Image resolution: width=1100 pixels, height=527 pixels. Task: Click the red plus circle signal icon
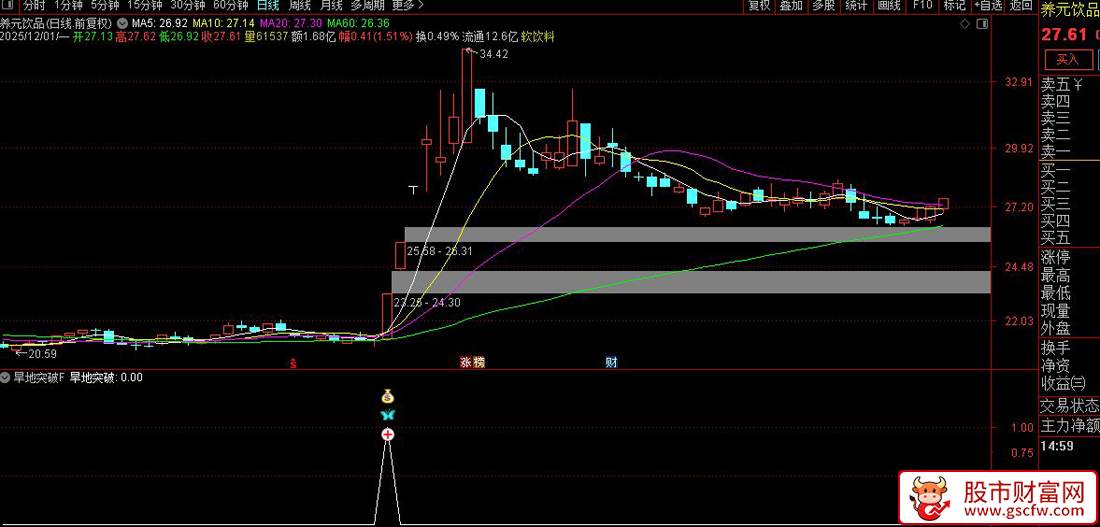pos(388,435)
